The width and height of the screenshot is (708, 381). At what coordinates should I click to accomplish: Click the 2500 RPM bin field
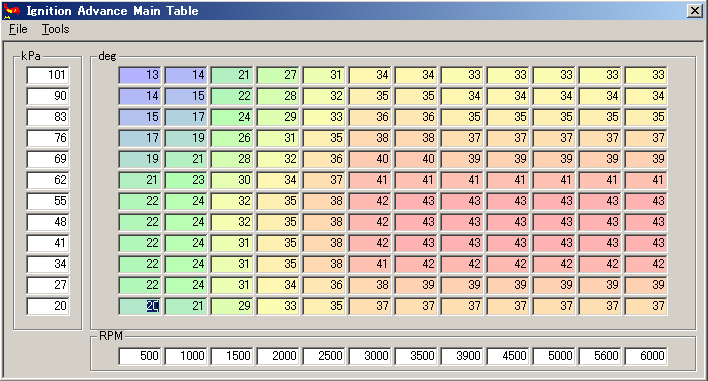tap(324, 356)
